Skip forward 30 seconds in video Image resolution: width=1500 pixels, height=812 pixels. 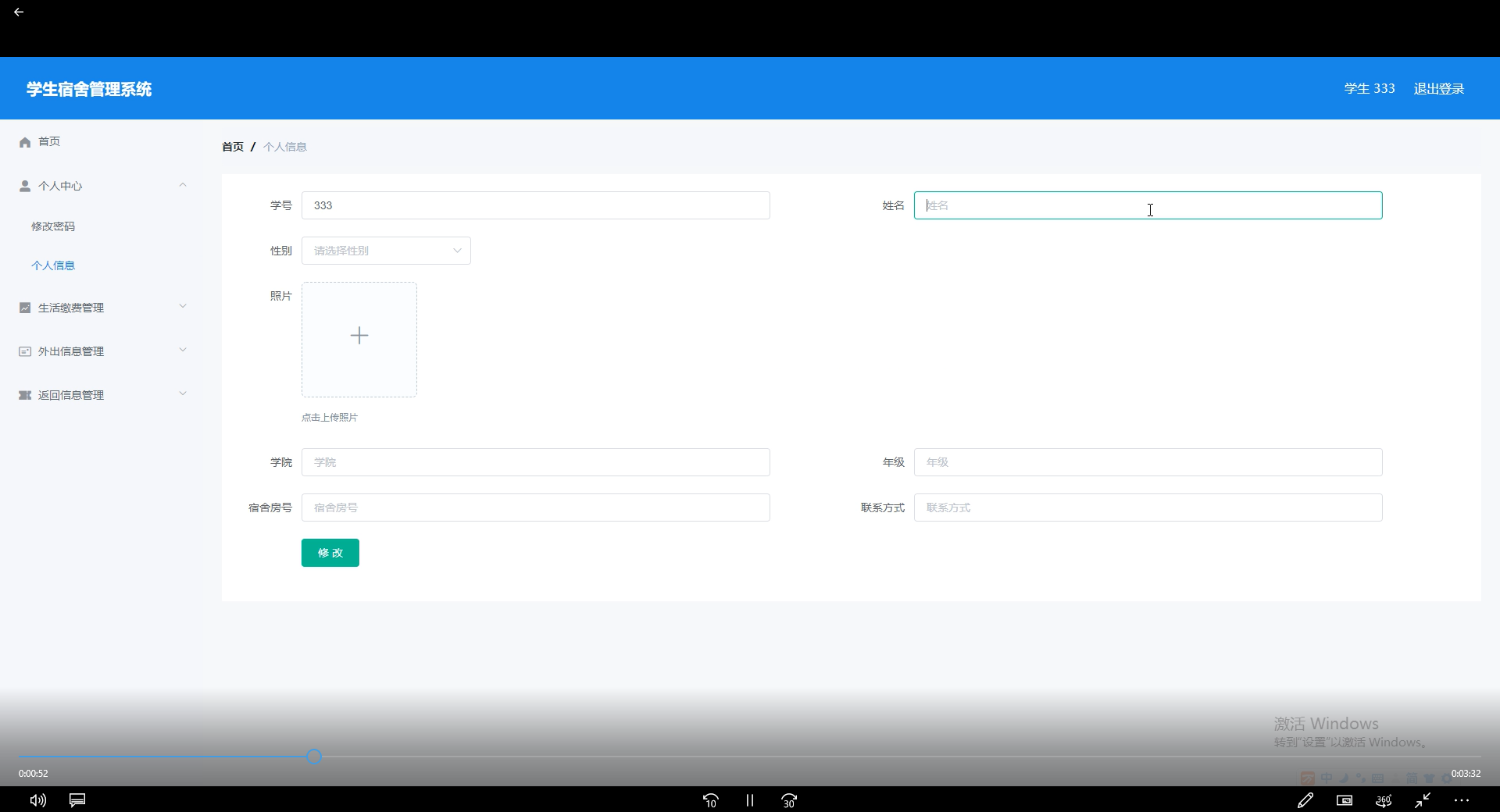click(x=789, y=800)
